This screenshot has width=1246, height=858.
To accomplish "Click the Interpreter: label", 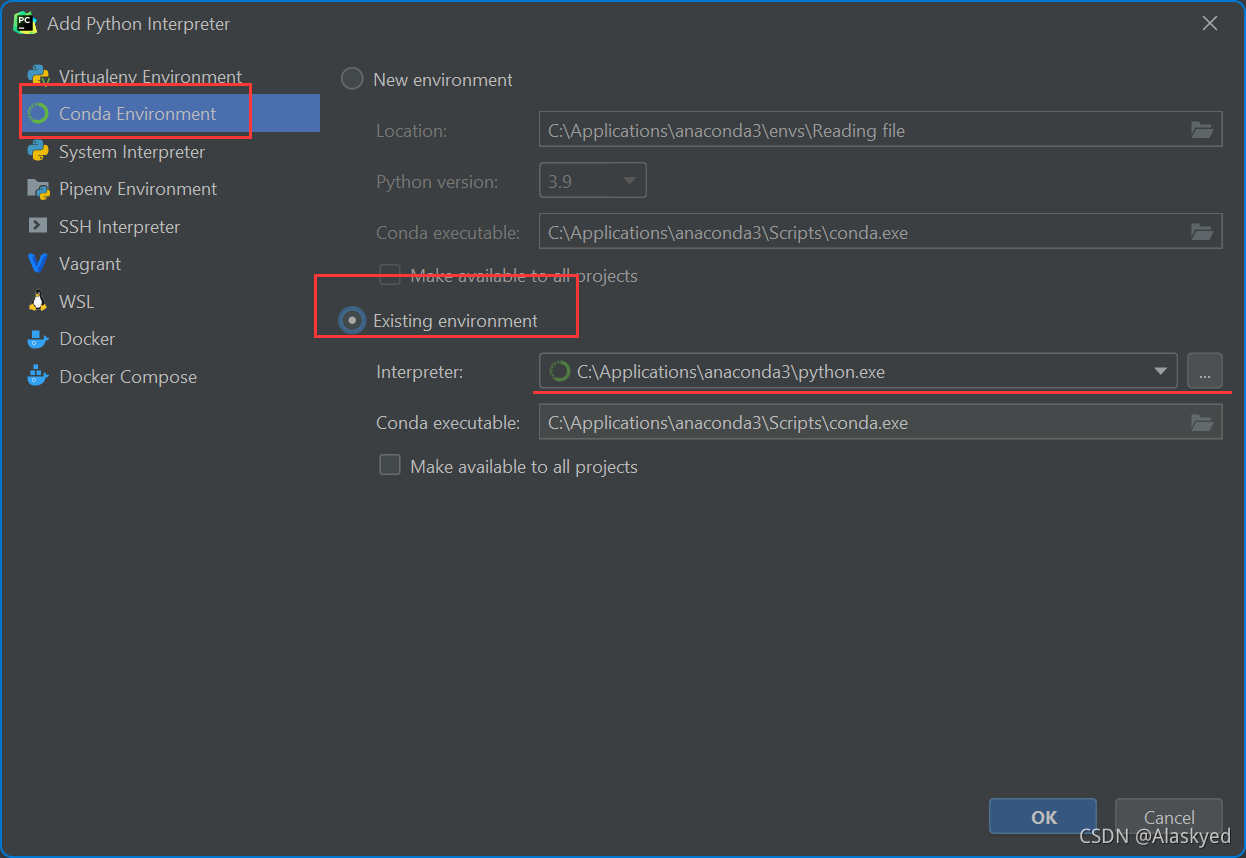I will coord(420,371).
